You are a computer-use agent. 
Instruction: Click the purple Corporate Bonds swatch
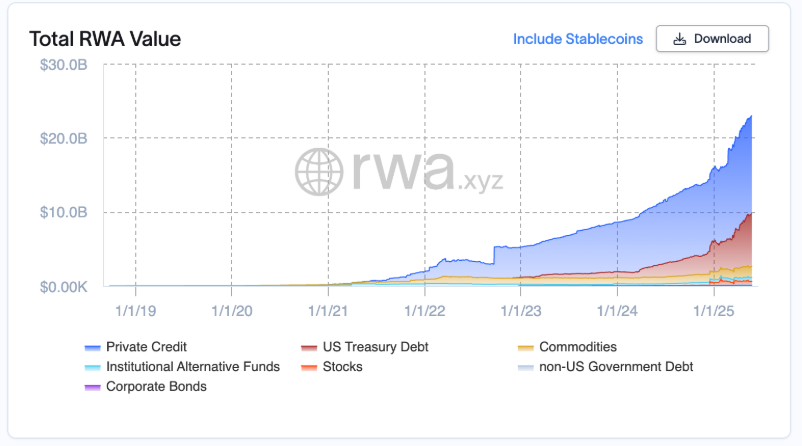coord(93,387)
